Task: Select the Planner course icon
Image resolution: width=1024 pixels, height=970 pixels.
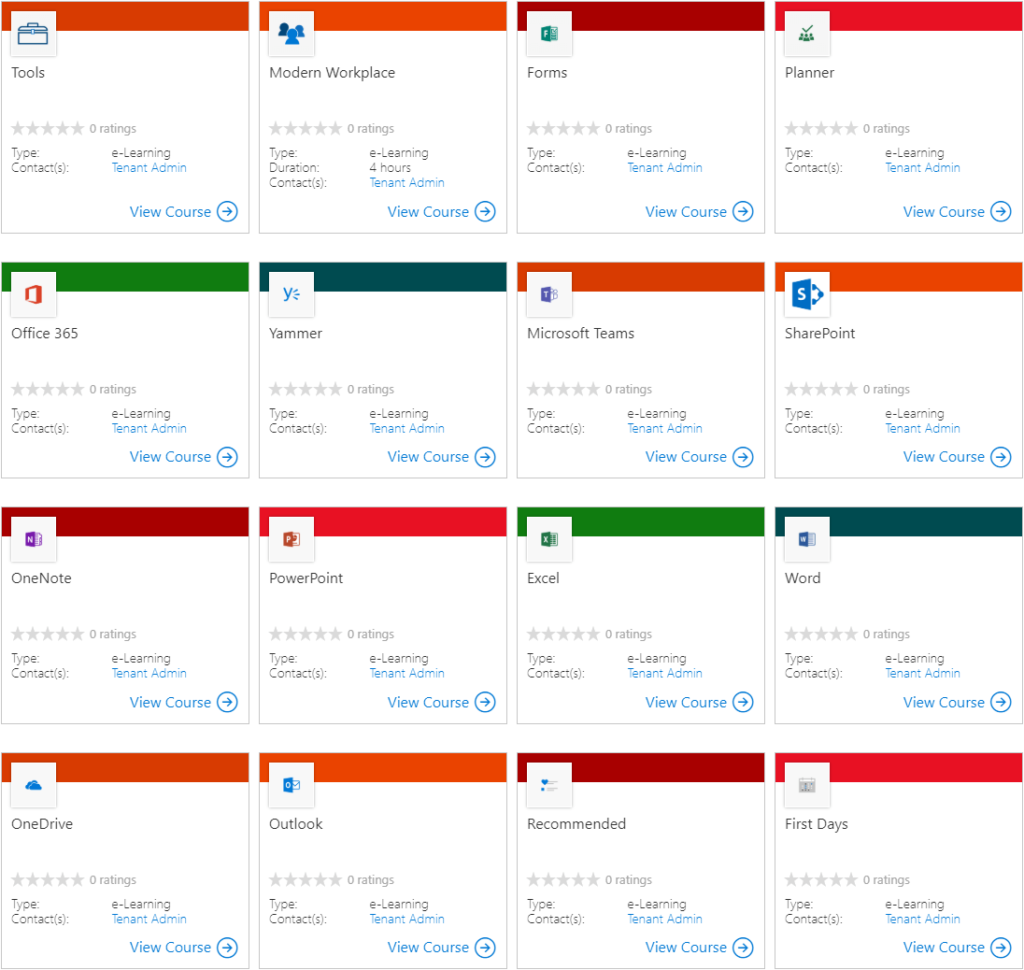Action: coord(807,33)
